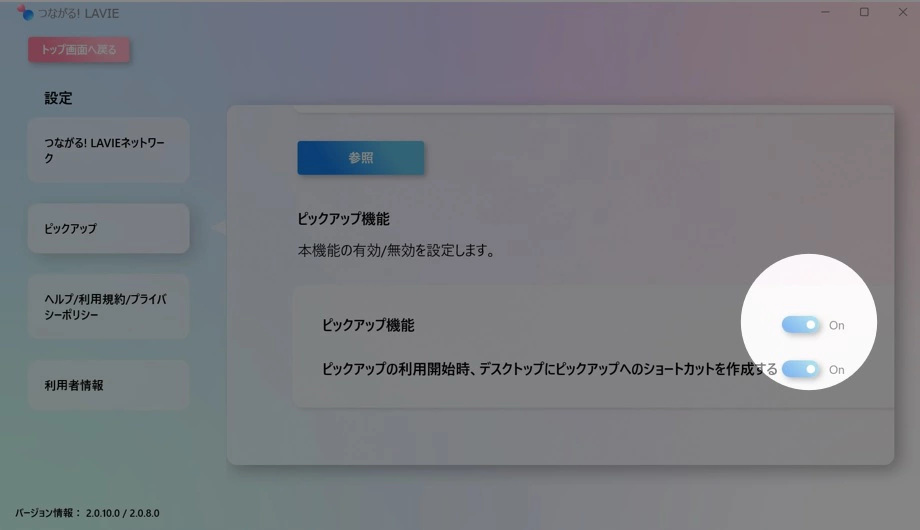Go back with トップ画面へ戻る button
Screen dimensions: 920x530
click(79, 50)
